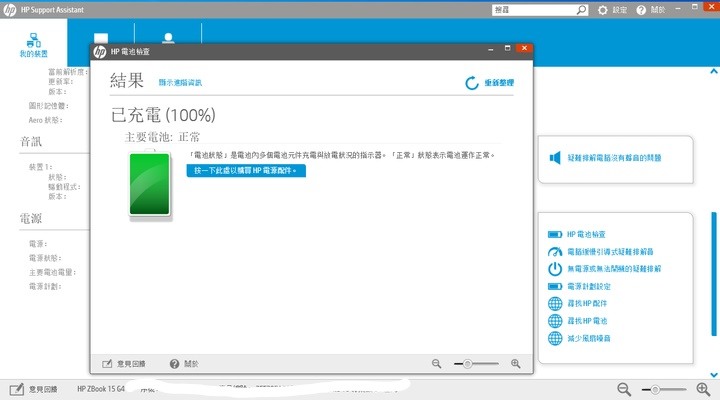Open 設定 settings via the gear icon
720x400 pixels.
click(x=613, y=10)
